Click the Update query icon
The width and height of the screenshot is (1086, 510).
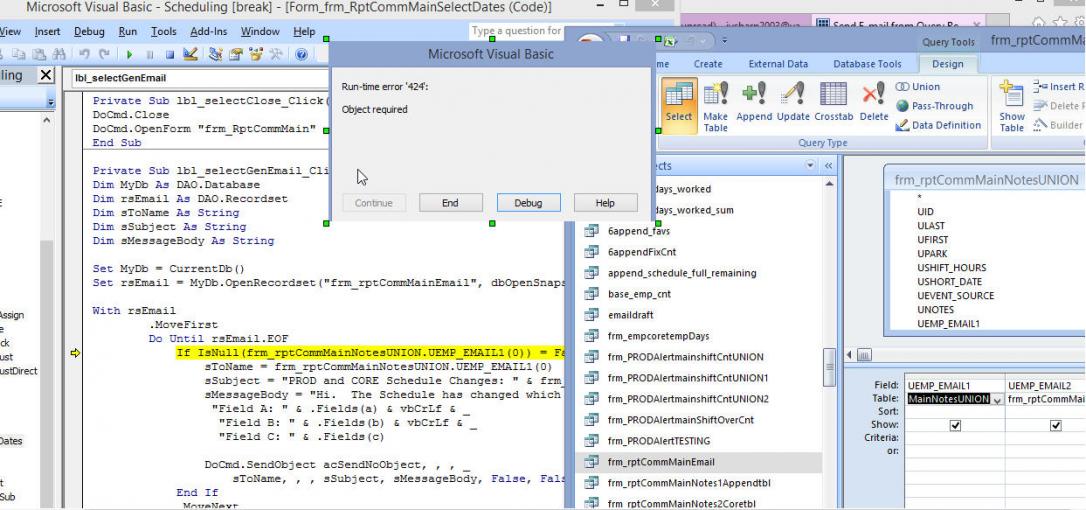(793, 103)
